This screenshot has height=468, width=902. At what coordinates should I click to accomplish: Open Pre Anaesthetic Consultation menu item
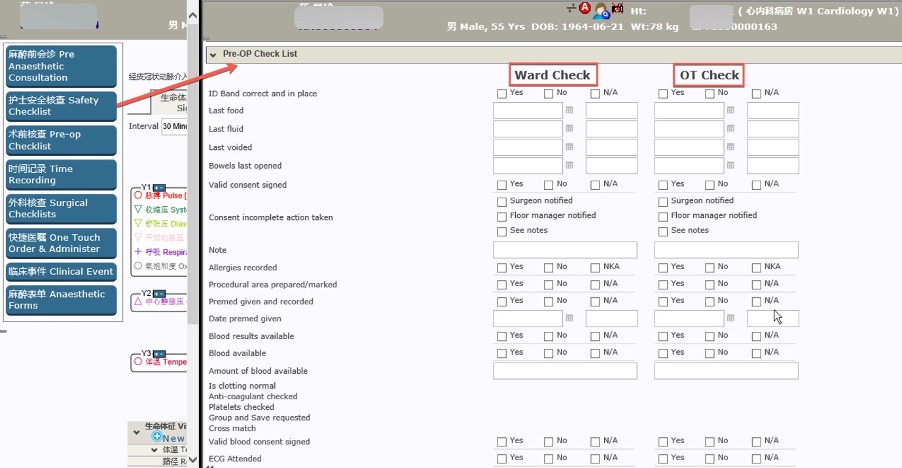coord(61,66)
